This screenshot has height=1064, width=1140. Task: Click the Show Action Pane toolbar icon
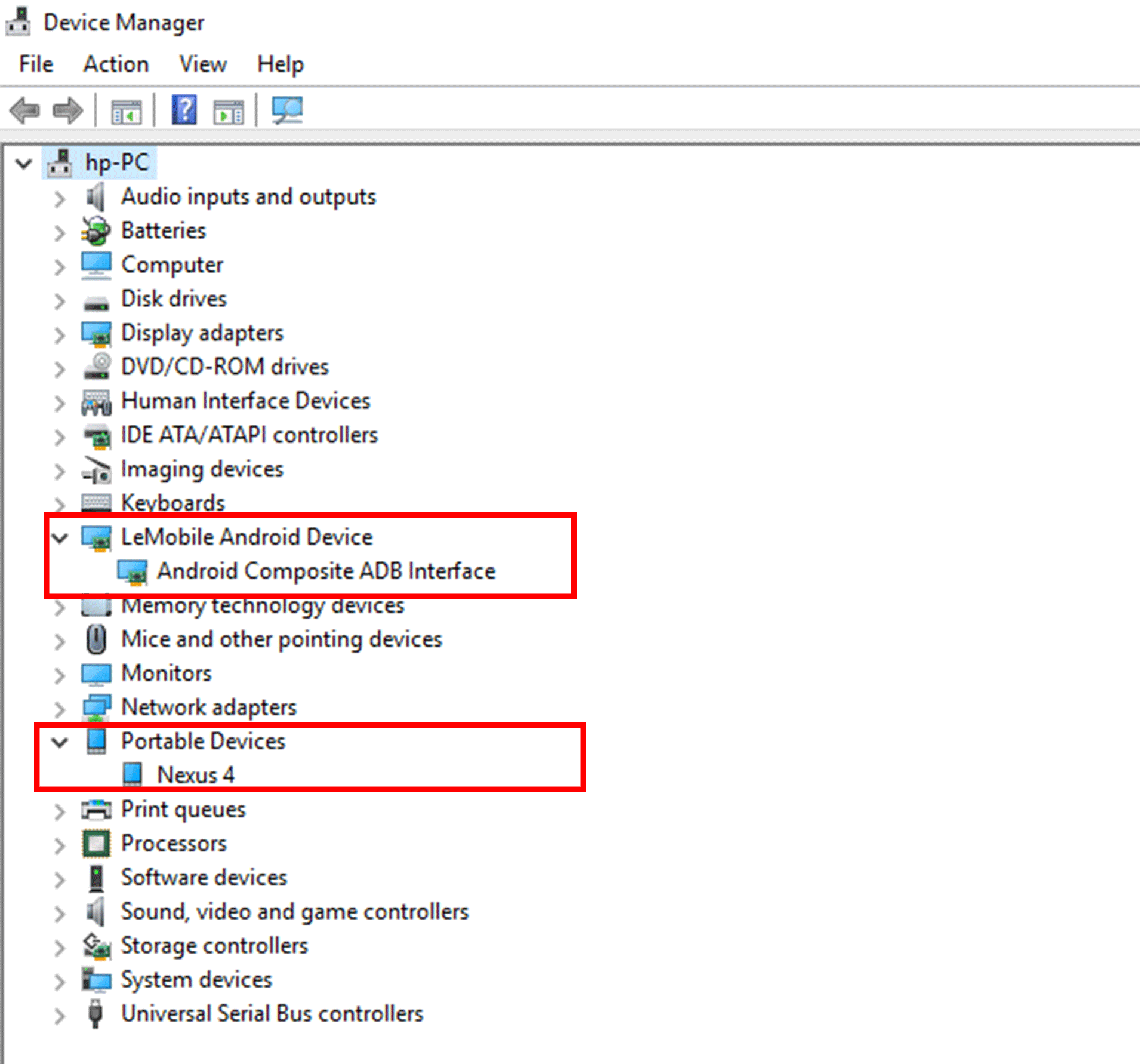tap(229, 110)
